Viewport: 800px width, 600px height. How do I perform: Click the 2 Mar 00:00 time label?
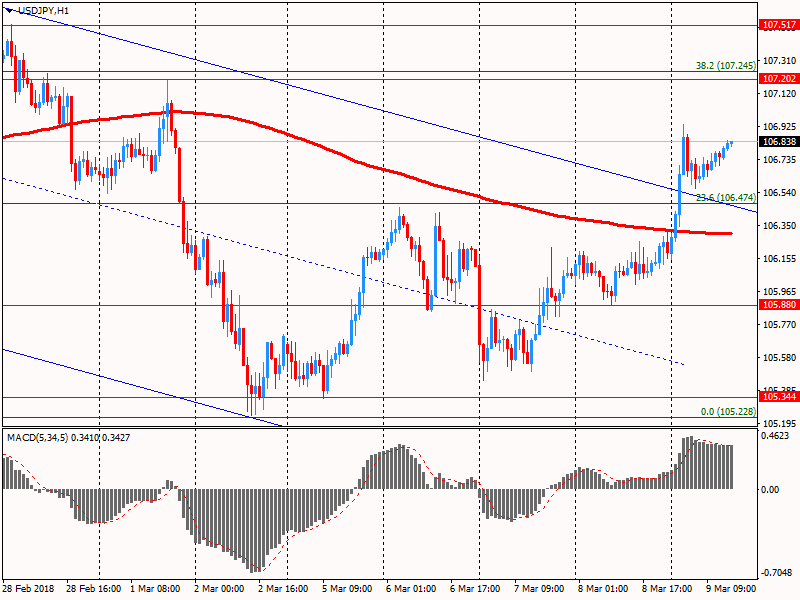[x=219, y=589]
